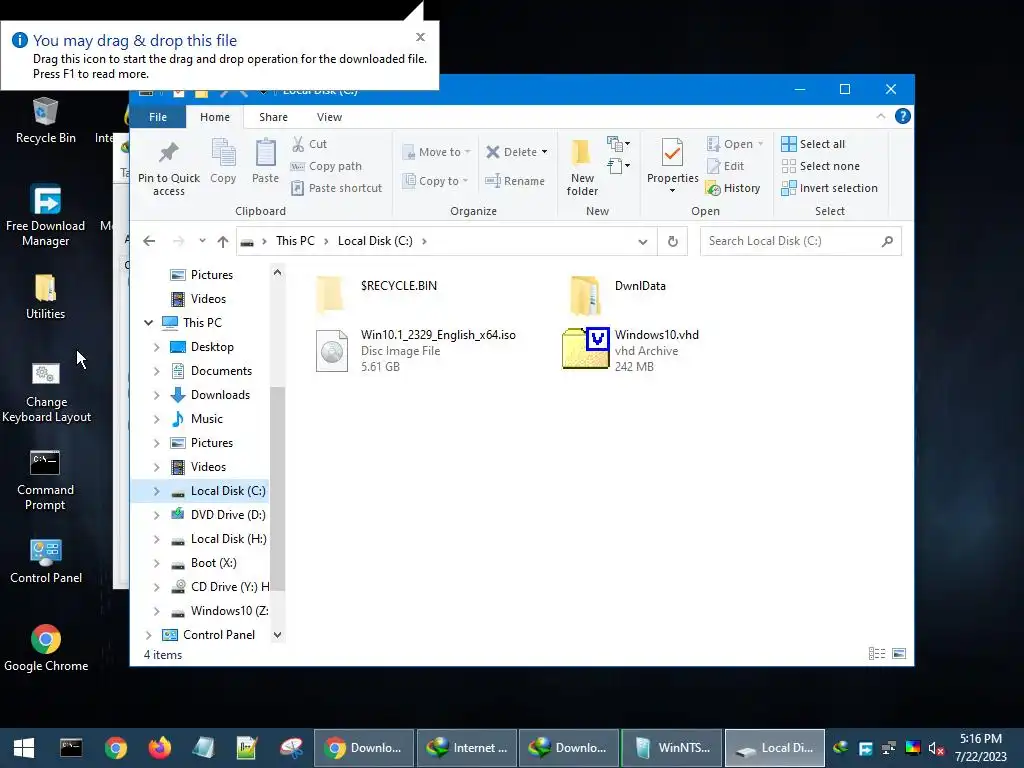Viewport: 1024px width, 768px height.
Task: Open the Delete dropdown in the ribbon
Action: click(517, 152)
